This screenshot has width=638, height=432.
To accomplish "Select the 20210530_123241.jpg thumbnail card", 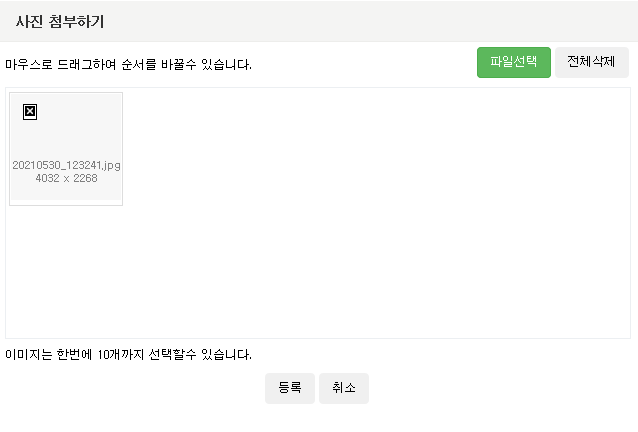I will click(x=66, y=148).
